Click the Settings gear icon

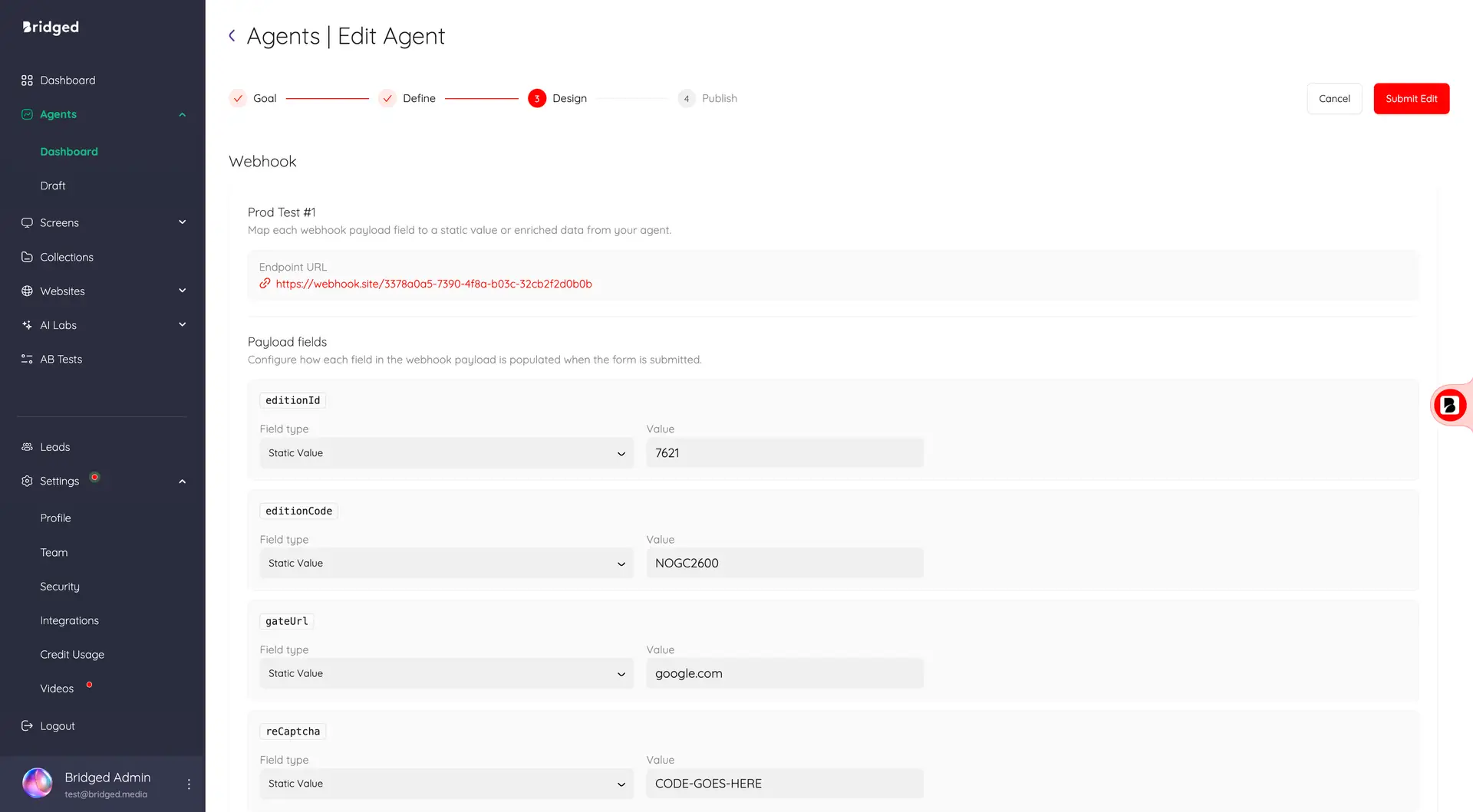pos(27,481)
